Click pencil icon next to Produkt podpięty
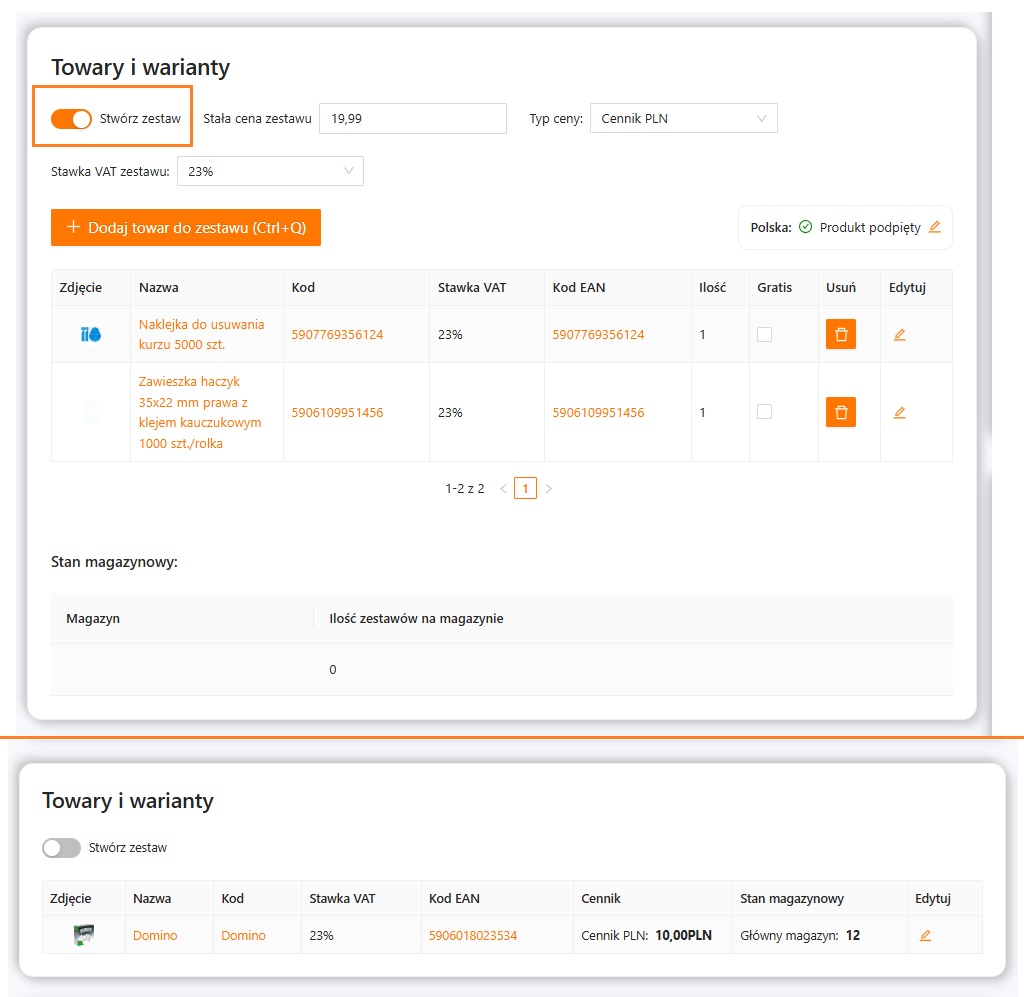The image size is (1024, 997). click(x=935, y=227)
